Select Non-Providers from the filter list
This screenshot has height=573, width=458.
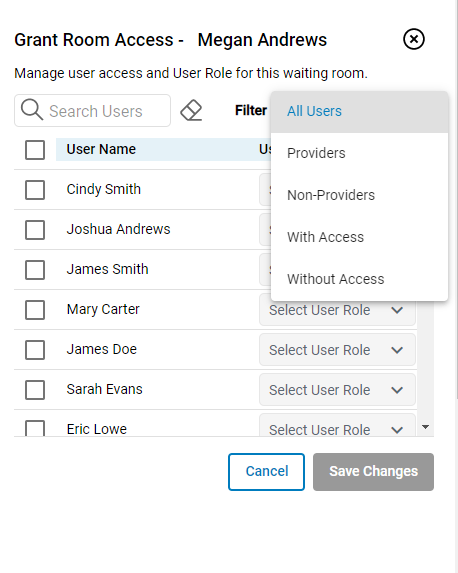click(x=359, y=195)
